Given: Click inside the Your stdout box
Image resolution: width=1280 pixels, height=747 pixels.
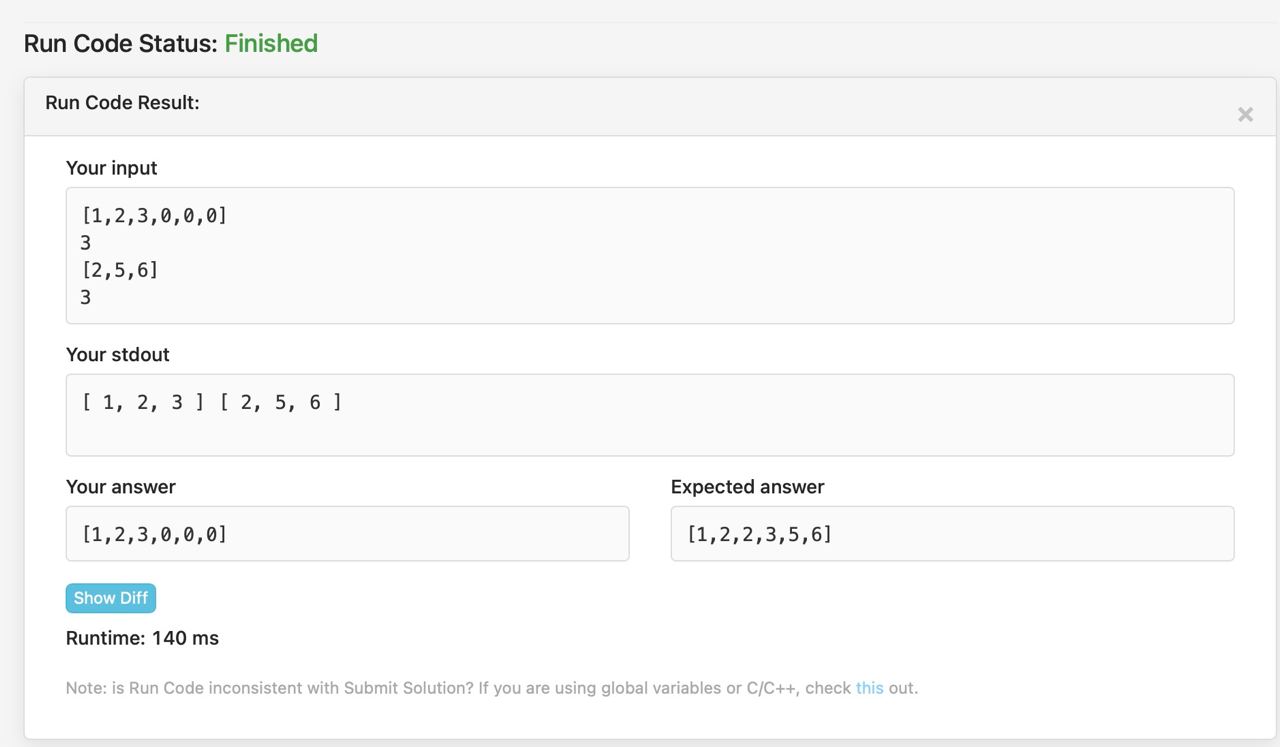Looking at the screenshot, I should point(650,415).
